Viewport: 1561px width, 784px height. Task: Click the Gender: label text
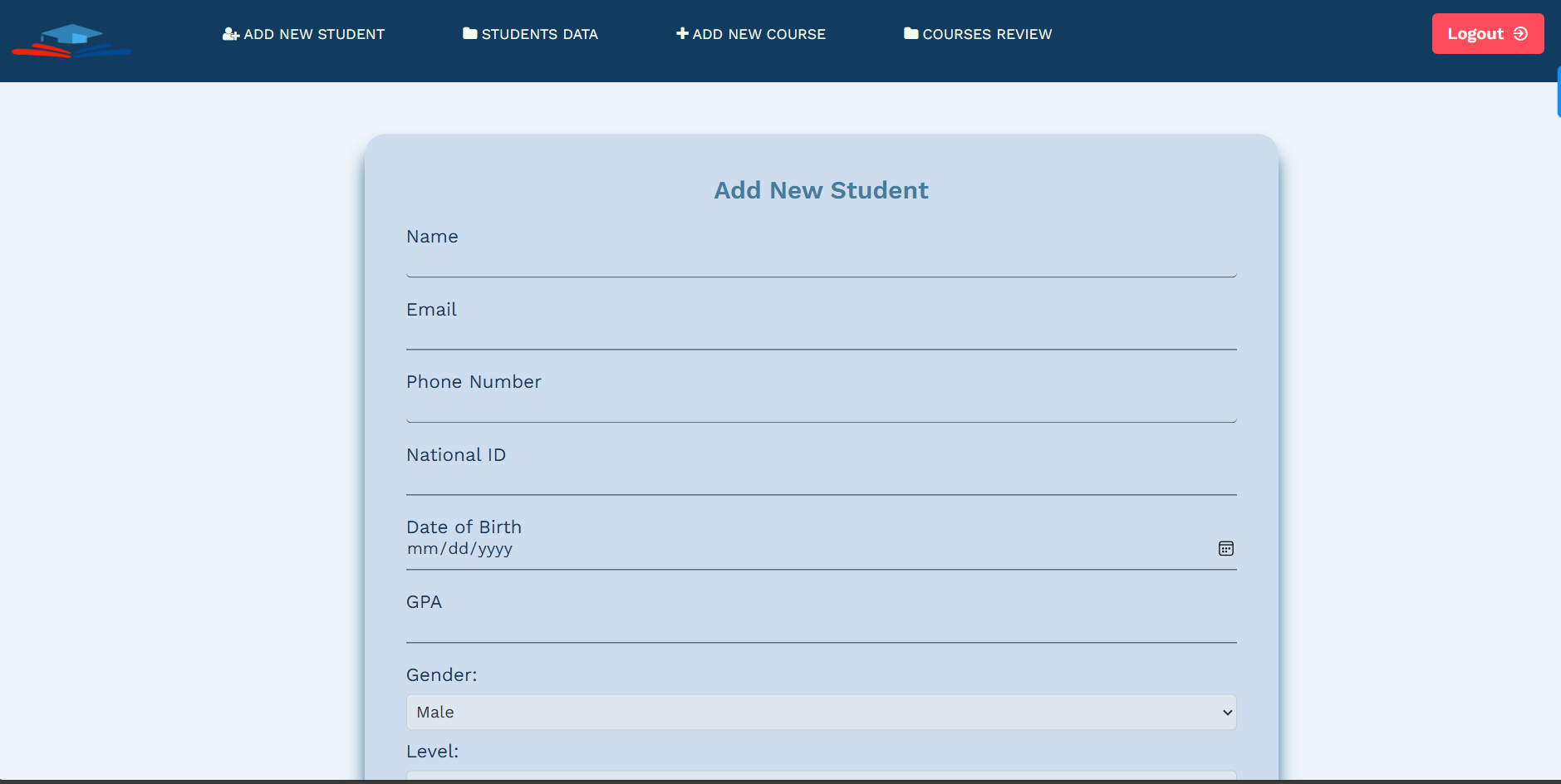[x=442, y=675]
